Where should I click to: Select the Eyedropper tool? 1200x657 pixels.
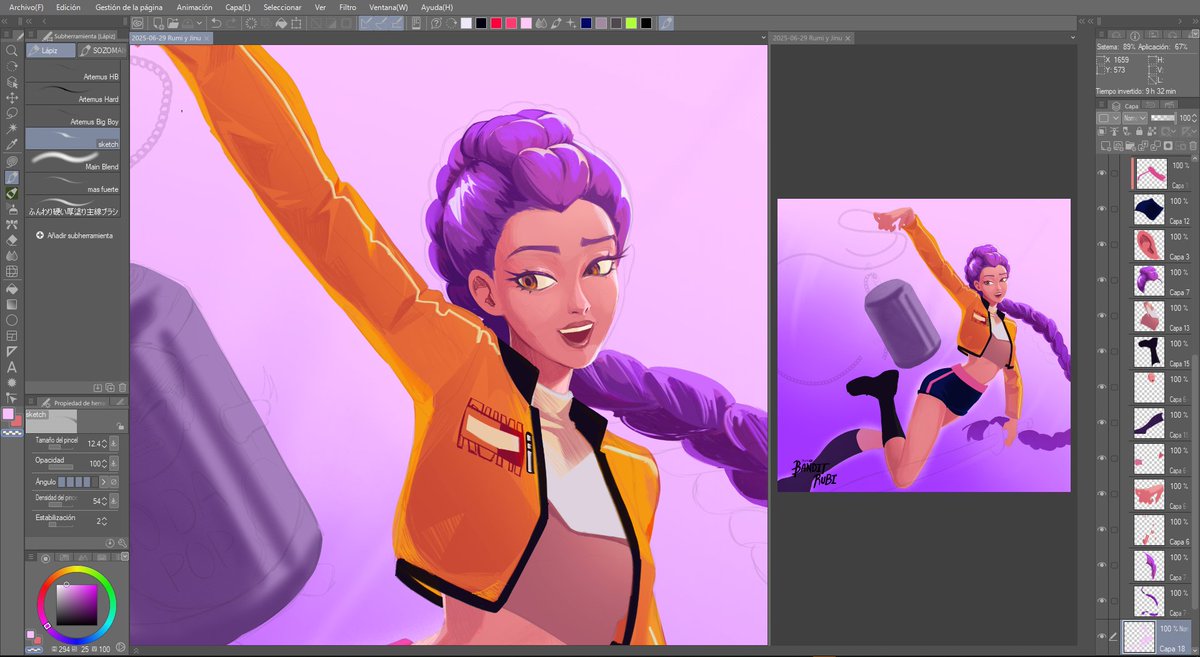[12, 145]
